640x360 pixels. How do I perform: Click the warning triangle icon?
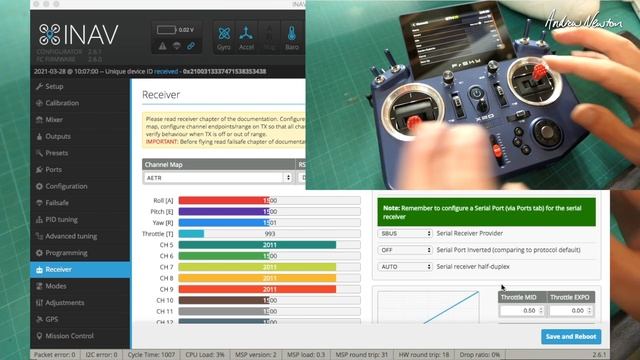162,46
